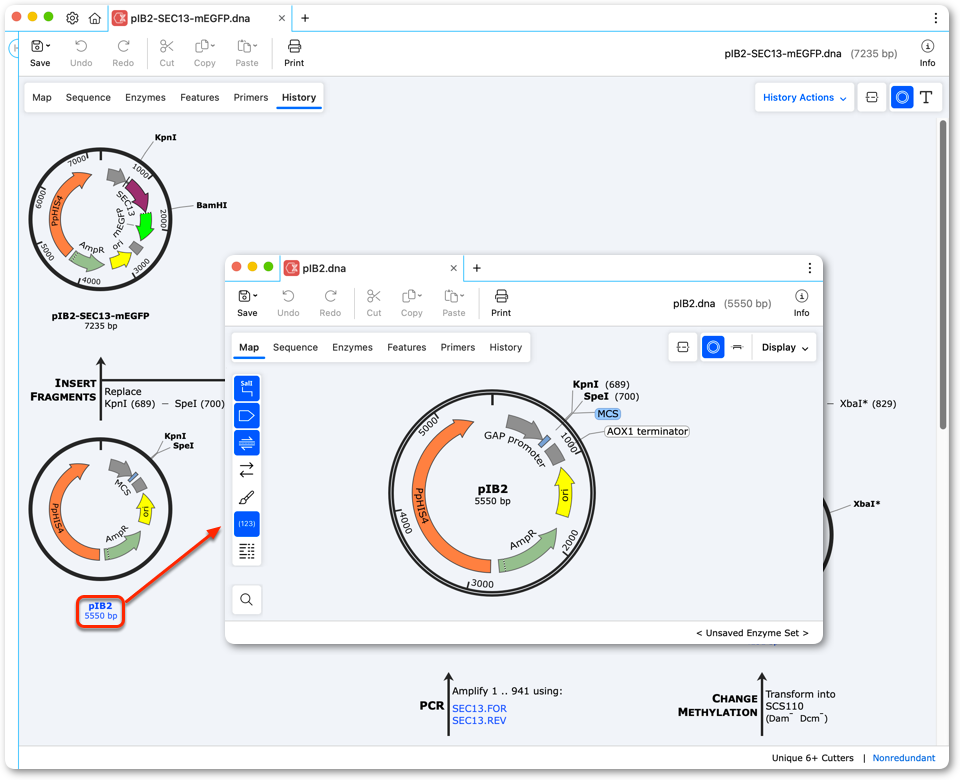Image resolution: width=960 pixels, height=780 pixels.
Task: Toggle the show primers side button
Action: click(247, 443)
